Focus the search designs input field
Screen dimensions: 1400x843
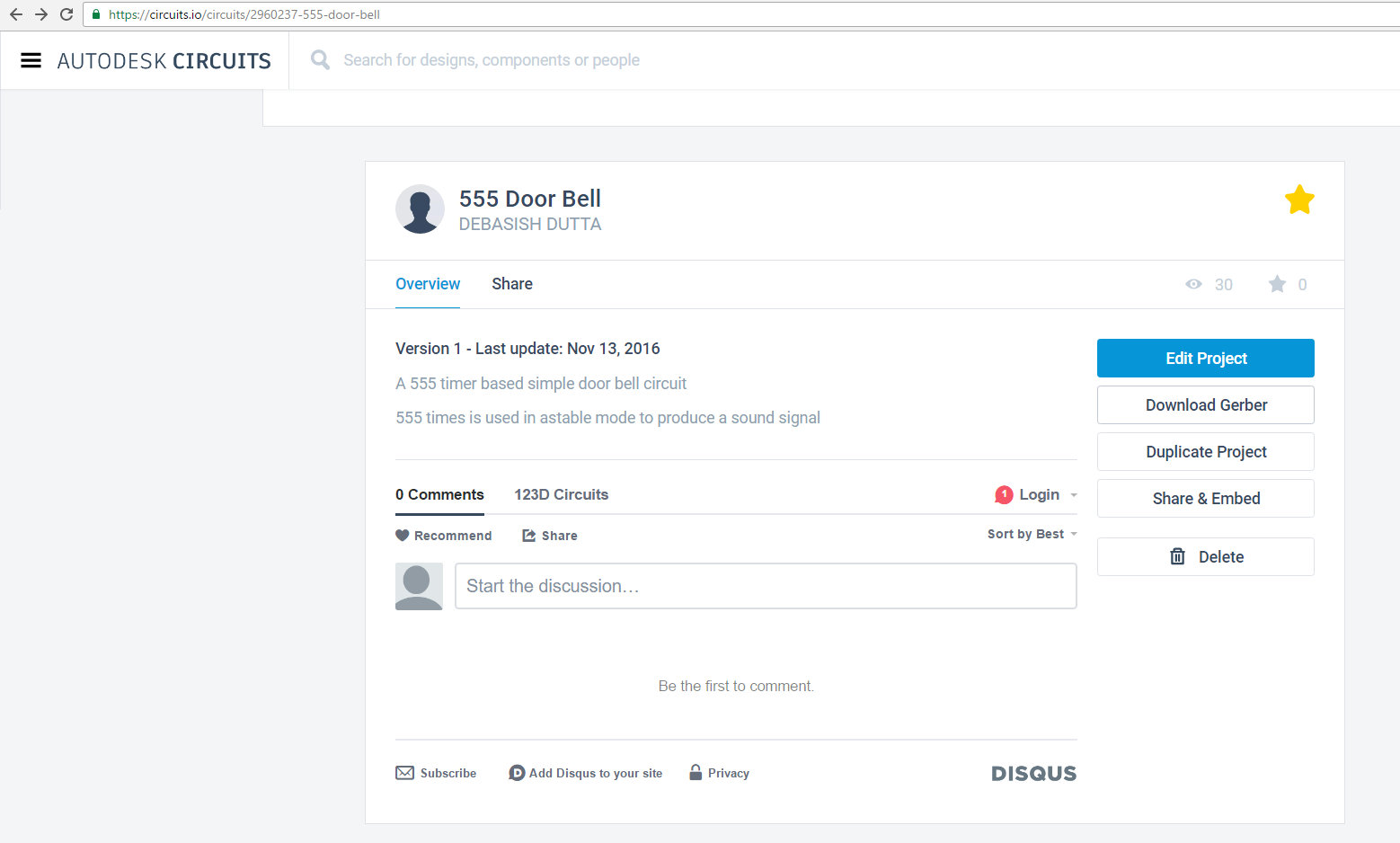click(x=492, y=60)
